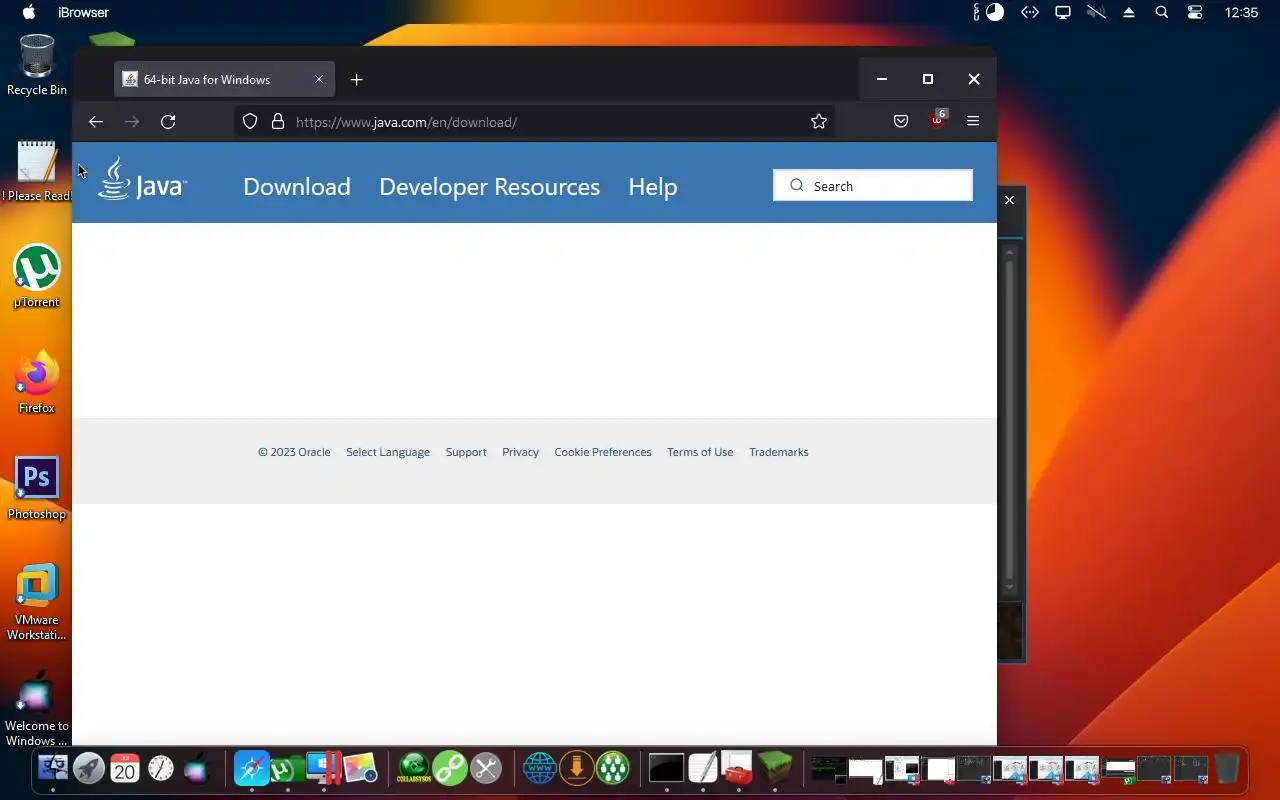Close the background window behind the browser
1280x800 pixels.
click(x=1010, y=200)
